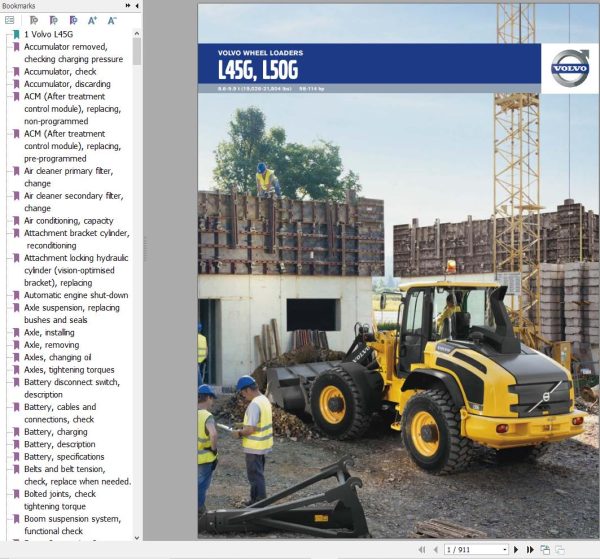Click bookmark flag icon beside 'Accumulator, discarding'
This screenshot has width=600, height=559.
pyautogui.click(x=16, y=84)
